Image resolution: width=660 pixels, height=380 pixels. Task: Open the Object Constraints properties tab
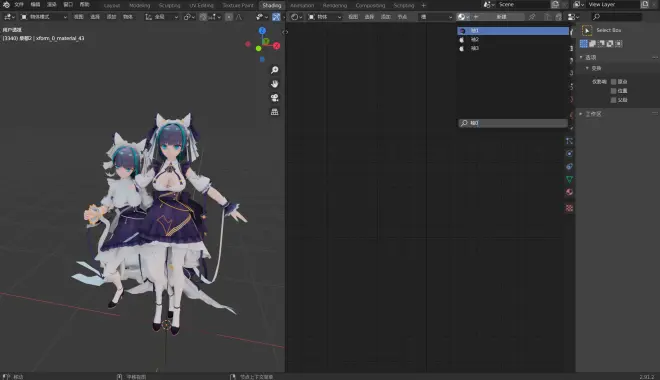pyautogui.click(x=569, y=167)
